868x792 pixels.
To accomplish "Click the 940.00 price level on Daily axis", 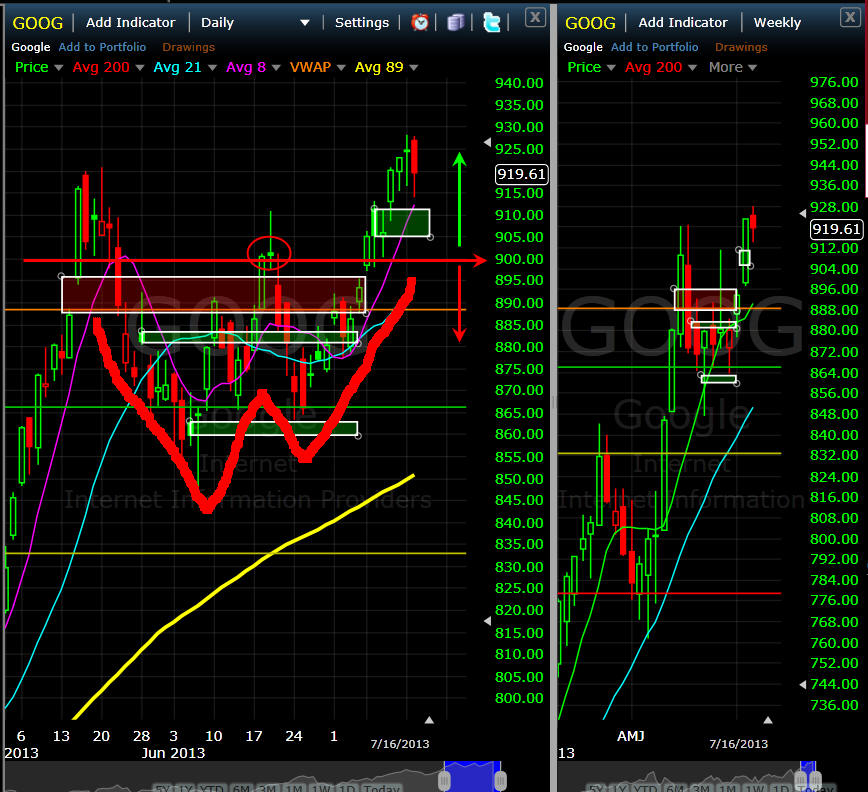I will tap(519, 83).
